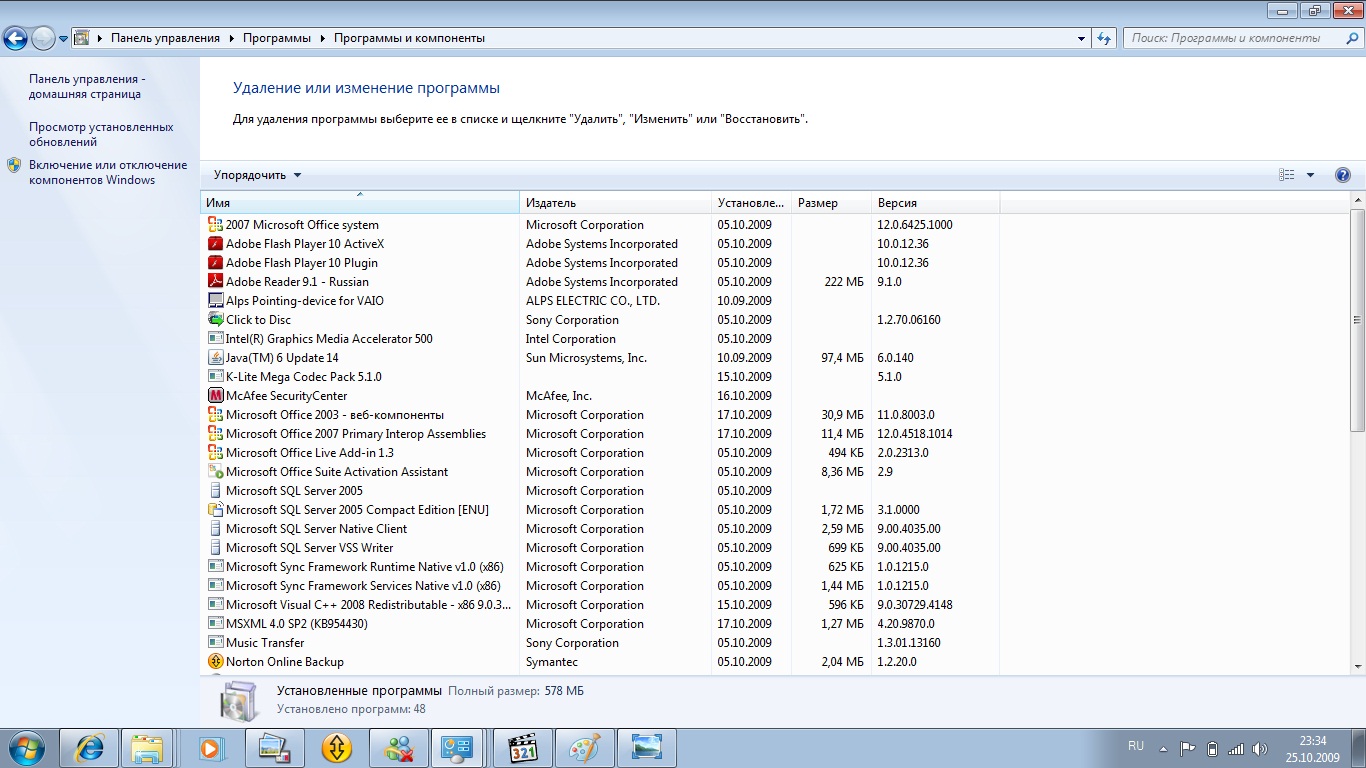Click the Microsoft Office Suite Activation Assistant icon
This screenshot has height=768, width=1366.
(215, 472)
